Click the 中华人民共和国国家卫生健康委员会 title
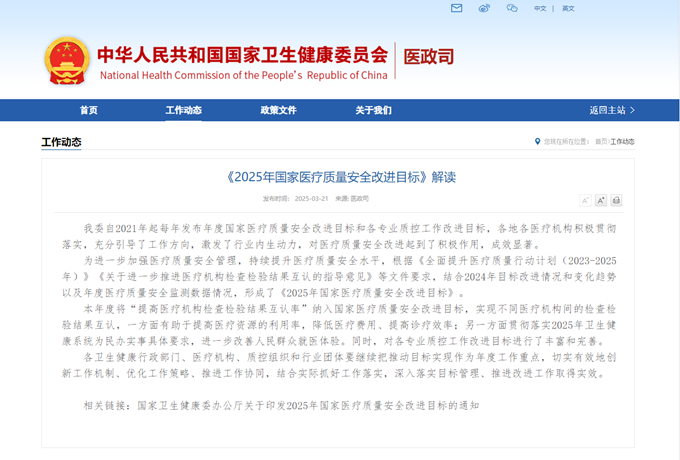This screenshot has height=460, width=680. 242,55
